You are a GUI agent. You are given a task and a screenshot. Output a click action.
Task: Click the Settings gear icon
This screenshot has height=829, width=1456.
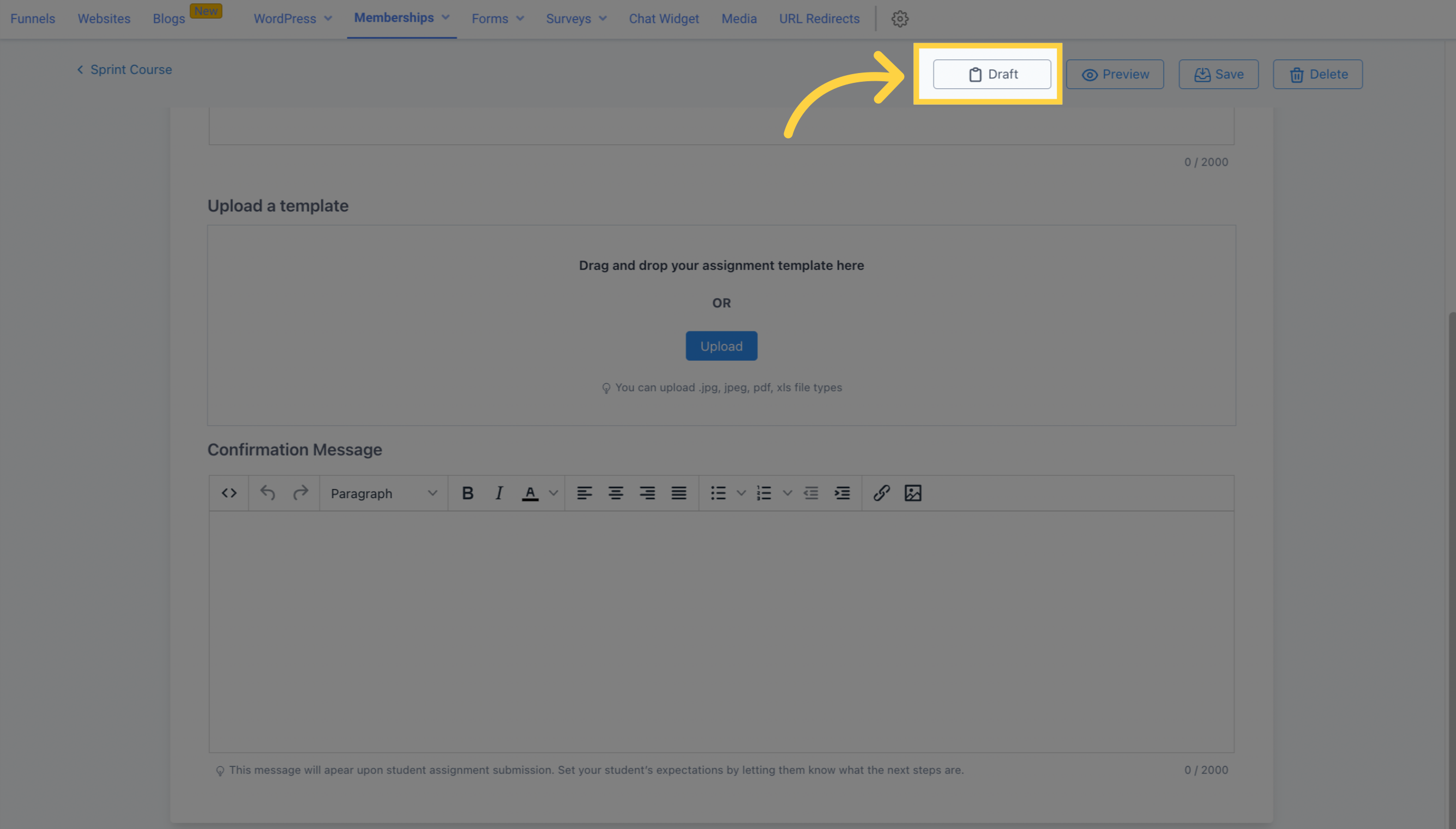pos(899,19)
